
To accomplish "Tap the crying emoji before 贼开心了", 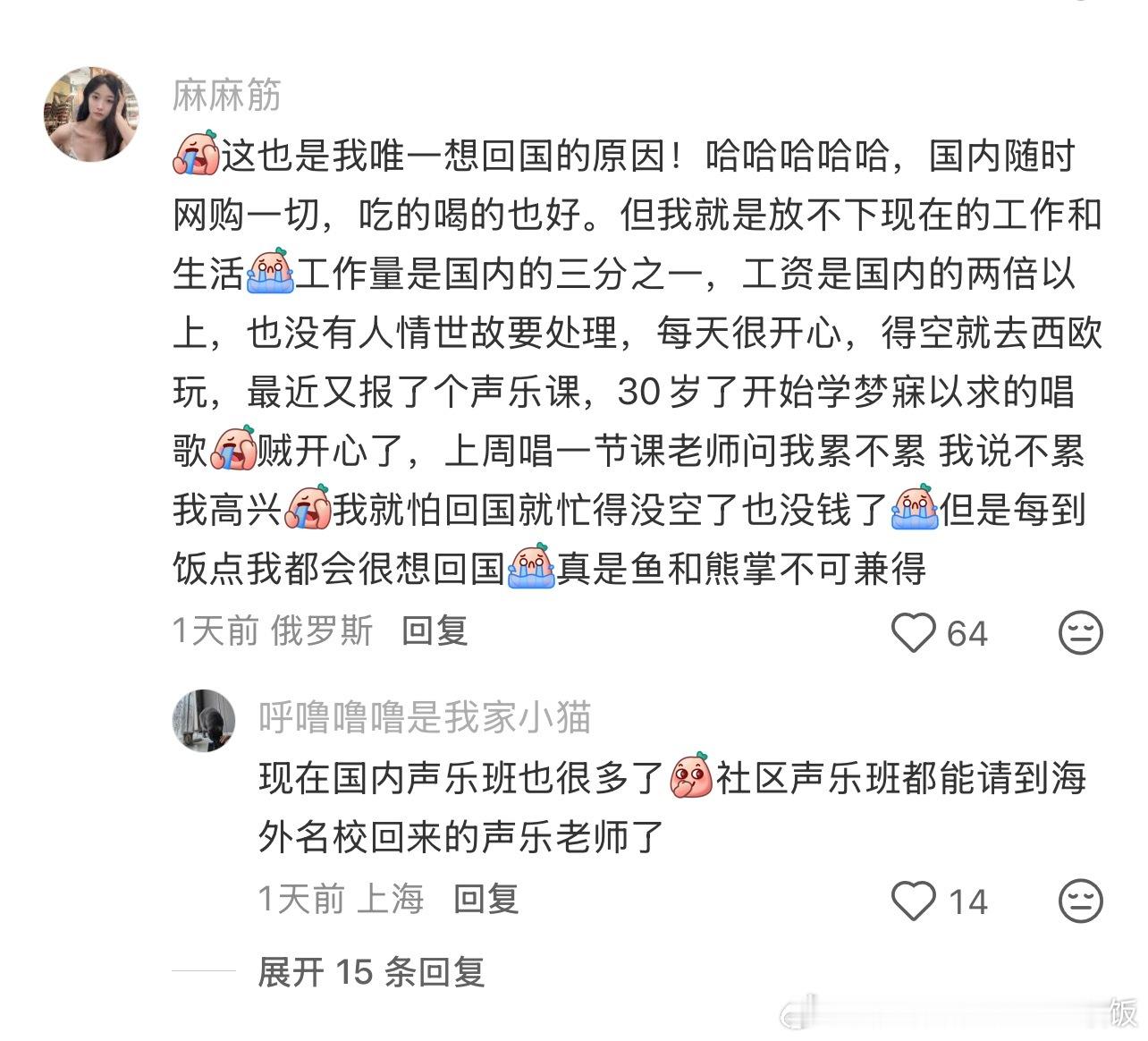I will pyautogui.click(x=232, y=449).
